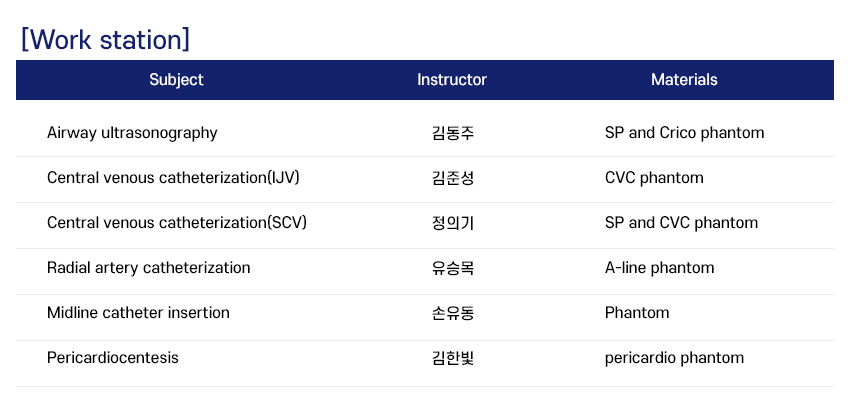Click Pericardiocentesis subject cell
Screen dimensions: 850x416
pyautogui.click(x=113, y=358)
